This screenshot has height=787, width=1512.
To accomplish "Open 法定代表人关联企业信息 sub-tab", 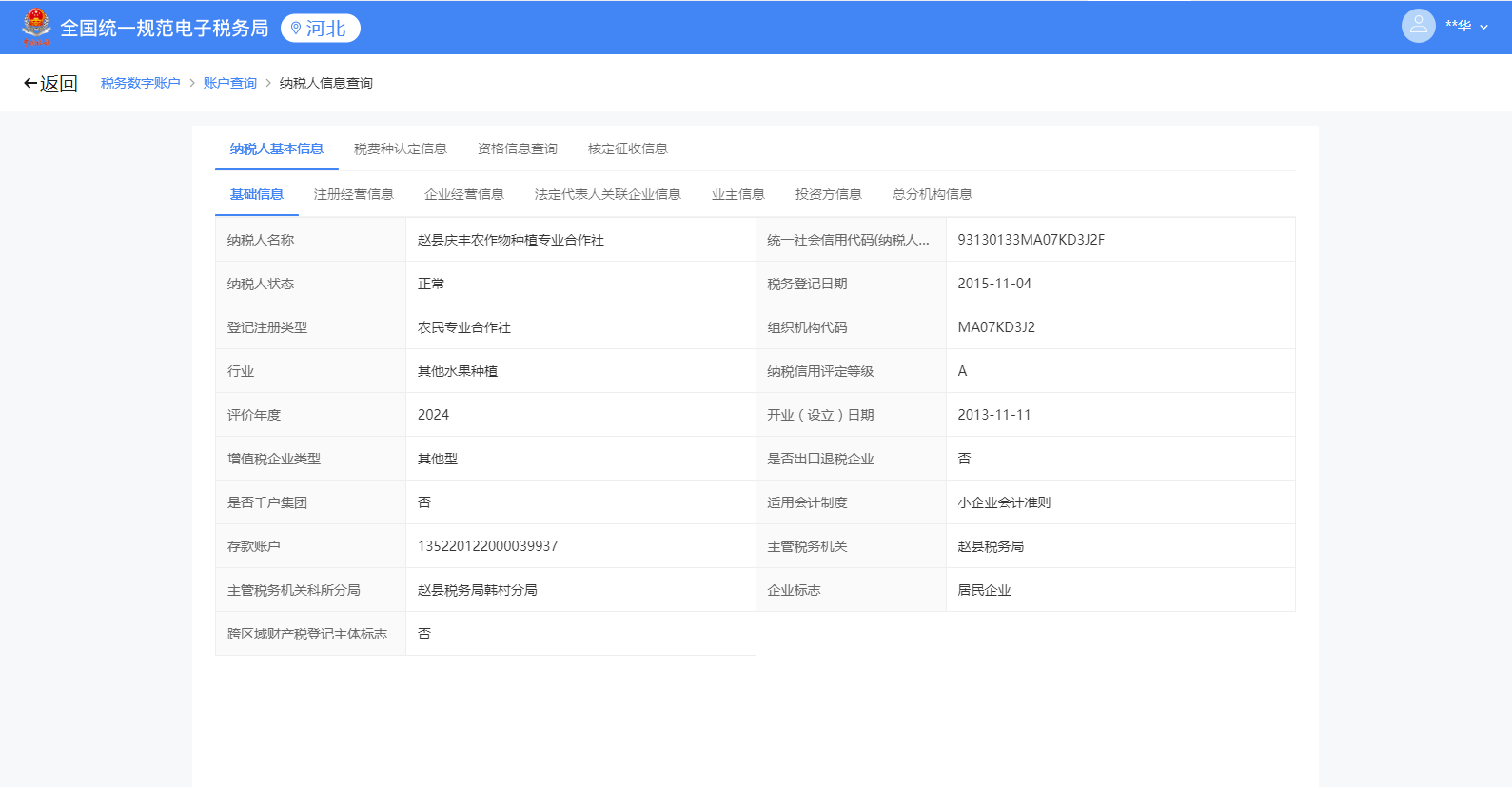I will [x=607, y=195].
